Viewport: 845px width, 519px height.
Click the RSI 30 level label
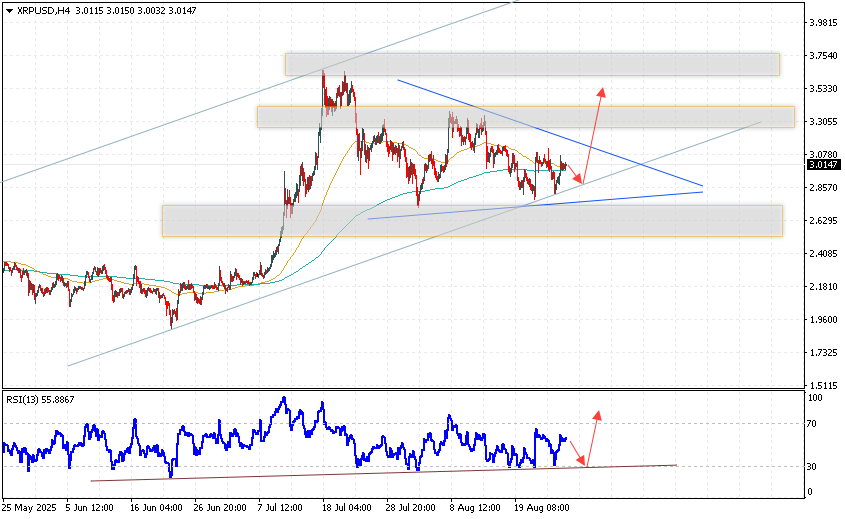[x=812, y=467]
